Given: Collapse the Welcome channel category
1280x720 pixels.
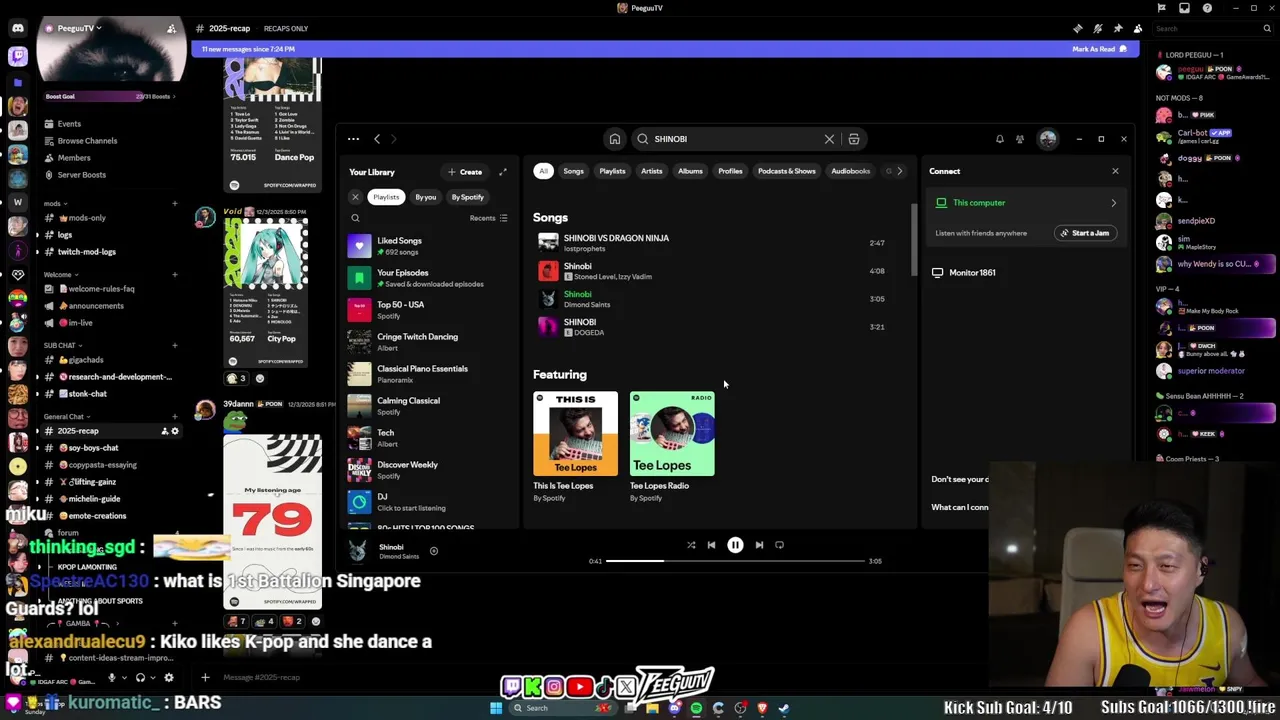Looking at the screenshot, I should (x=60, y=275).
